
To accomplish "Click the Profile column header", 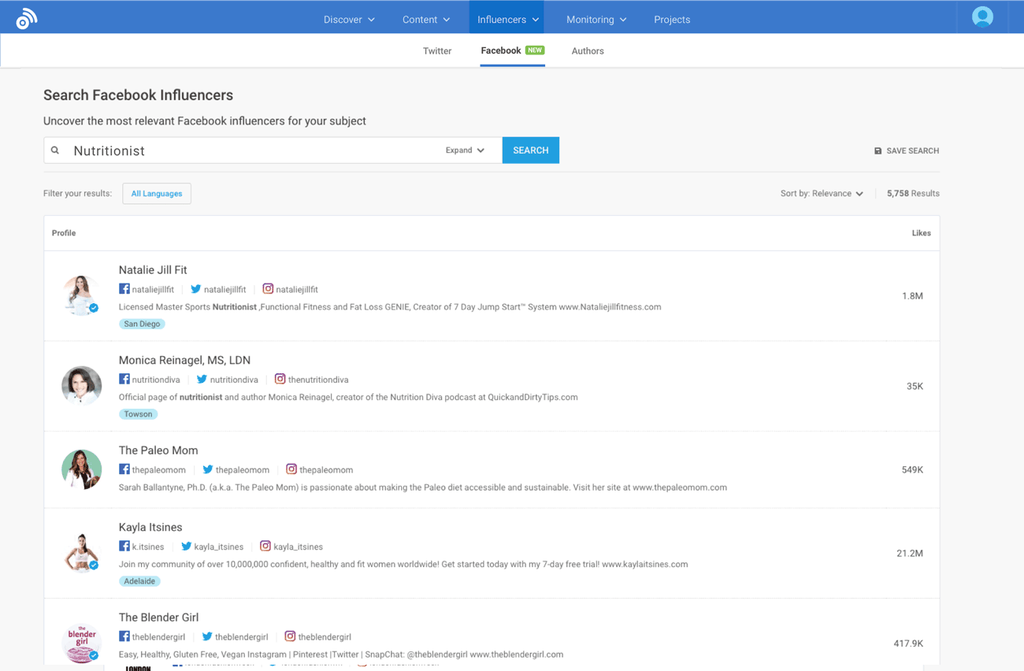I will coord(64,233).
